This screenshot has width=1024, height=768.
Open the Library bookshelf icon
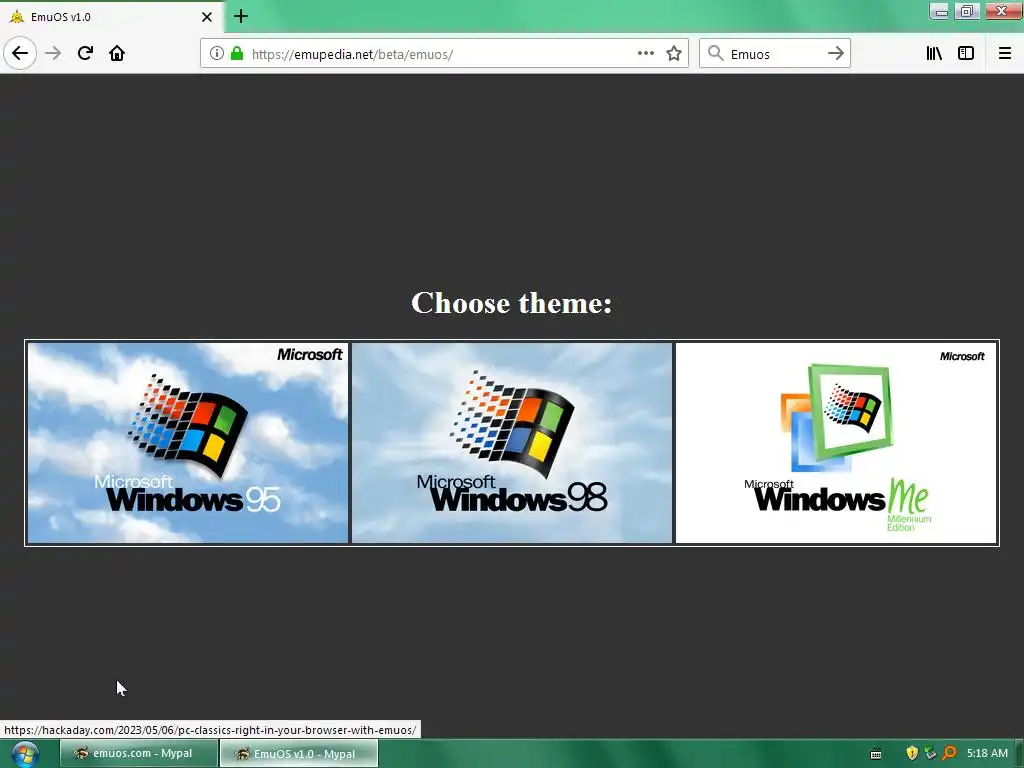[934, 54]
